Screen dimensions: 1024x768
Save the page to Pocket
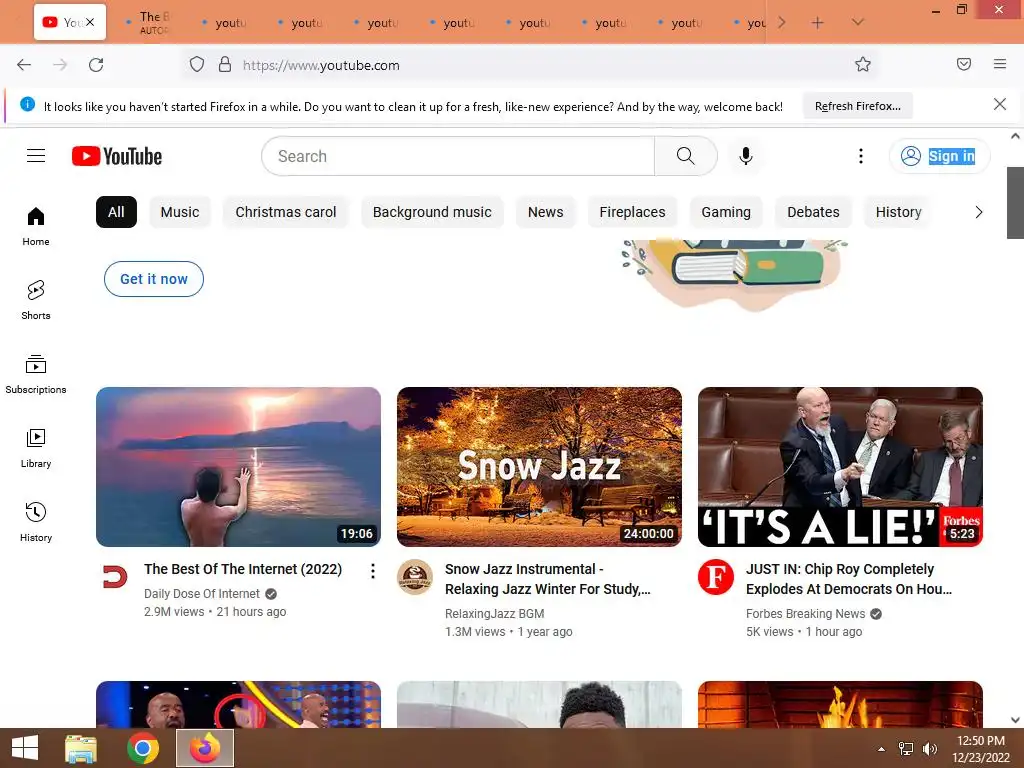coord(963,64)
